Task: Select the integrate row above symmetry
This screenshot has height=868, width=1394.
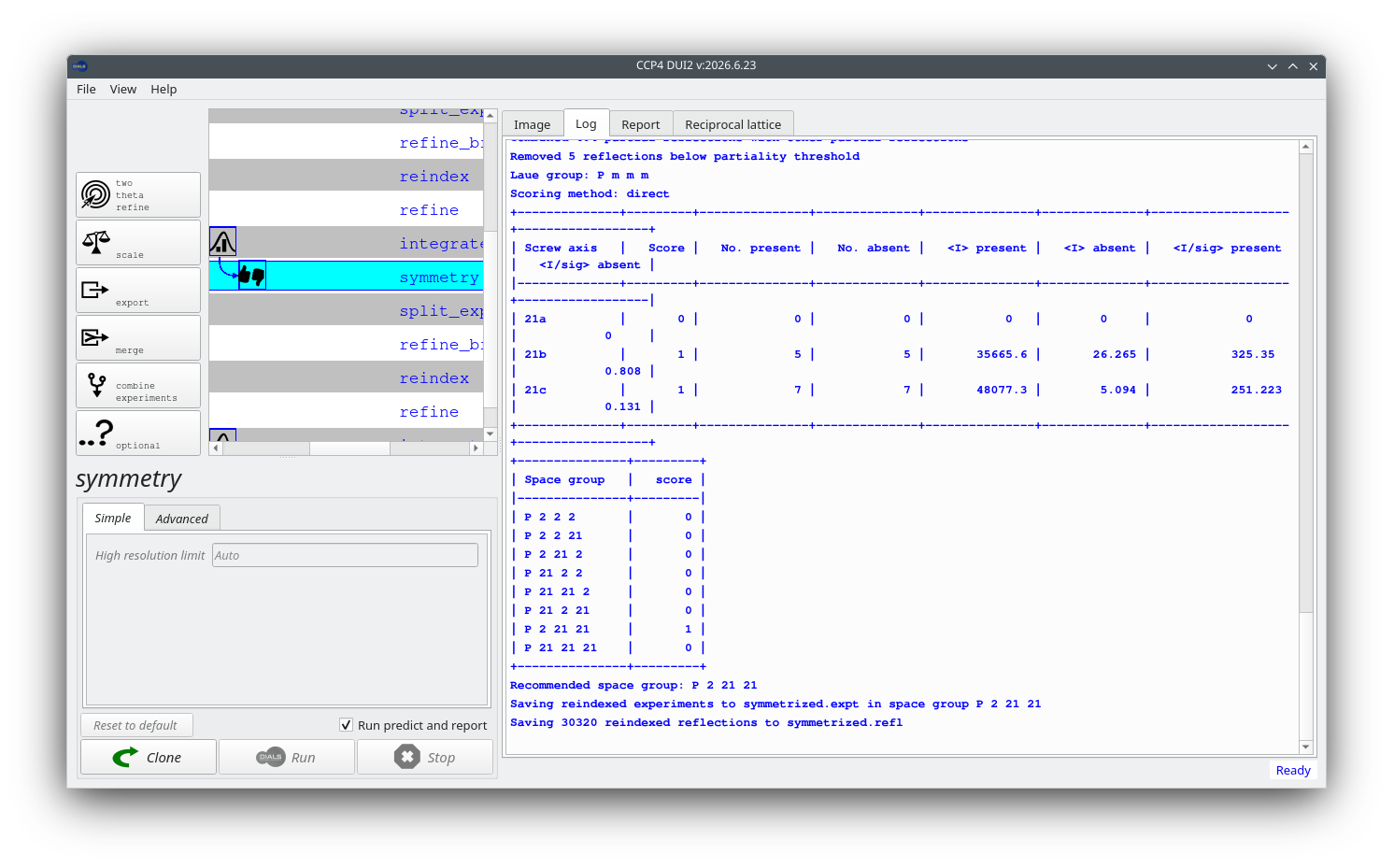Action: pyautogui.click(x=346, y=243)
